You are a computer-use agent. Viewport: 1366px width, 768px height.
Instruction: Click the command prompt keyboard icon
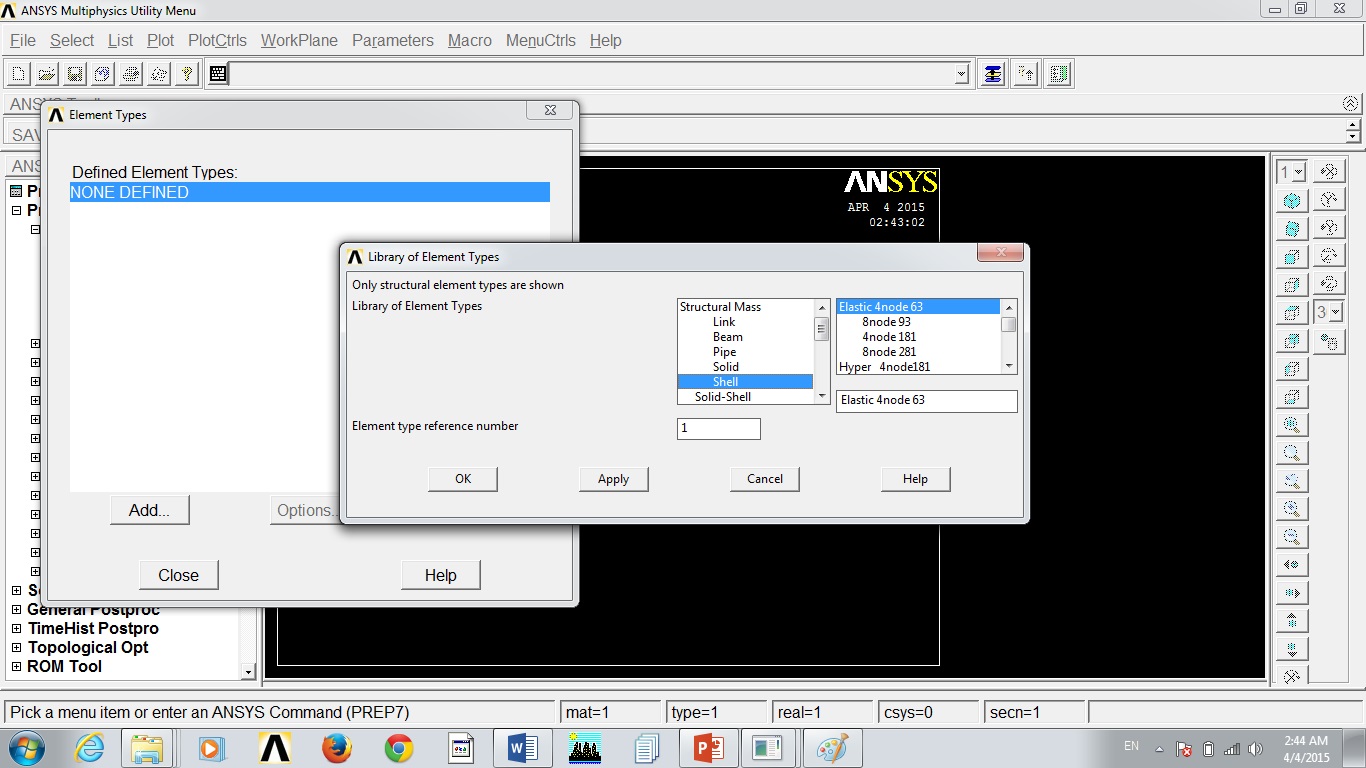click(x=218, y=74)
